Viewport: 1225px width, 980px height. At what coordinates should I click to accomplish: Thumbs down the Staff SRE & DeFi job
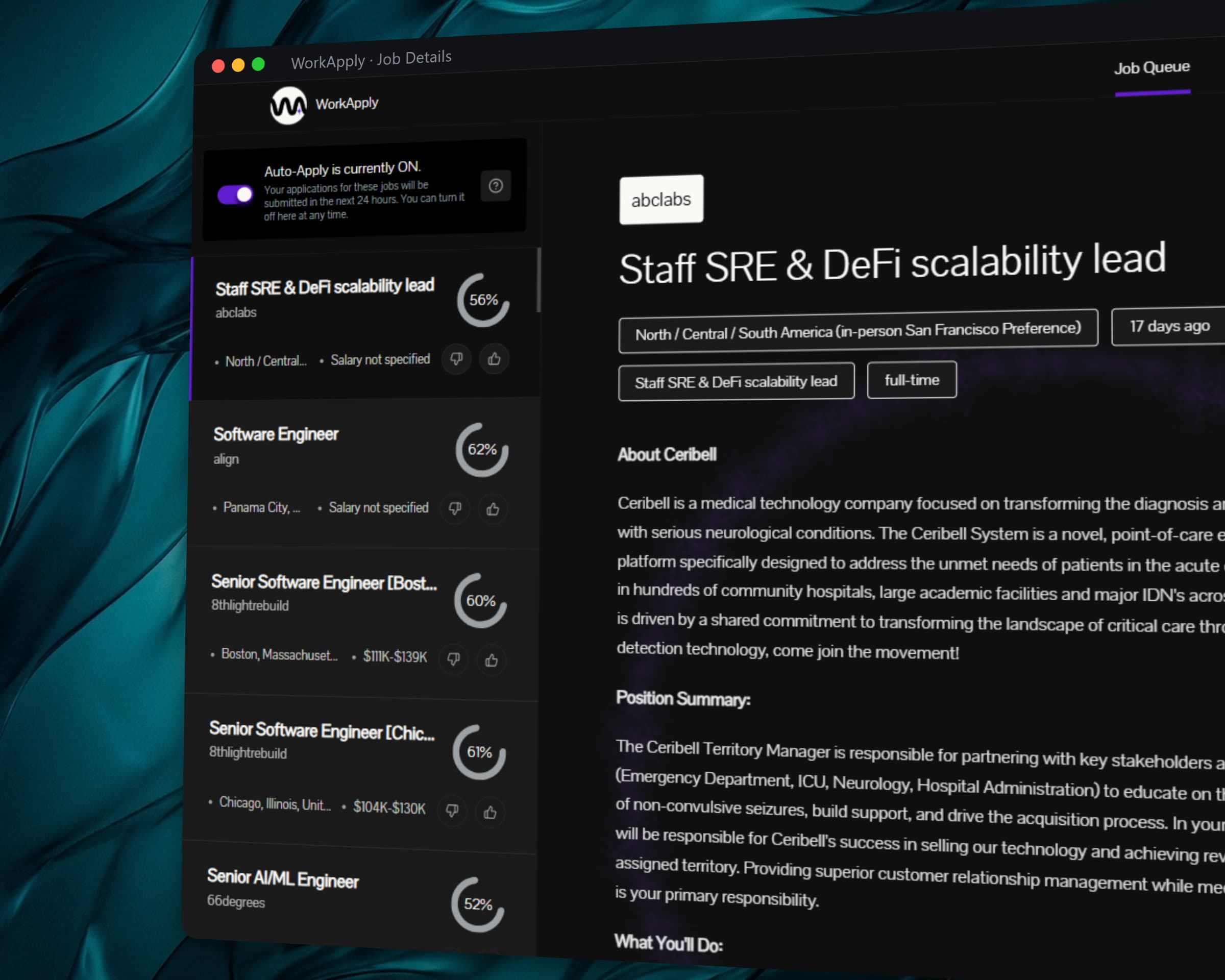click(456, 358)
